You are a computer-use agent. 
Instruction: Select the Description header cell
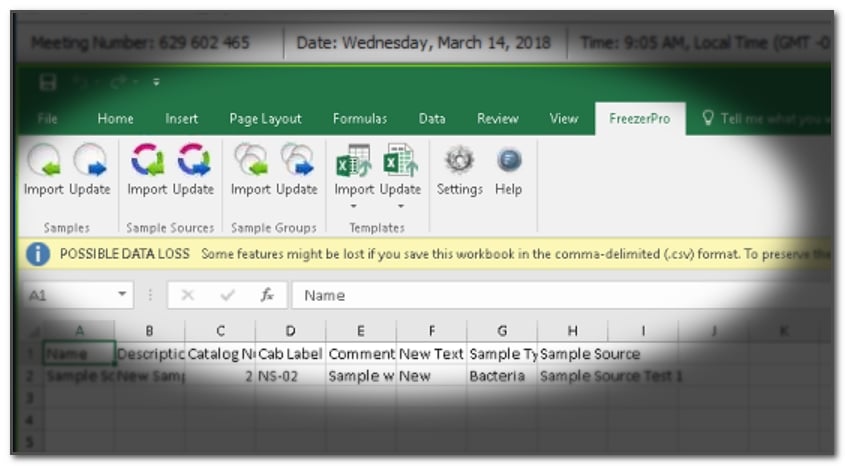coord(150,353)
